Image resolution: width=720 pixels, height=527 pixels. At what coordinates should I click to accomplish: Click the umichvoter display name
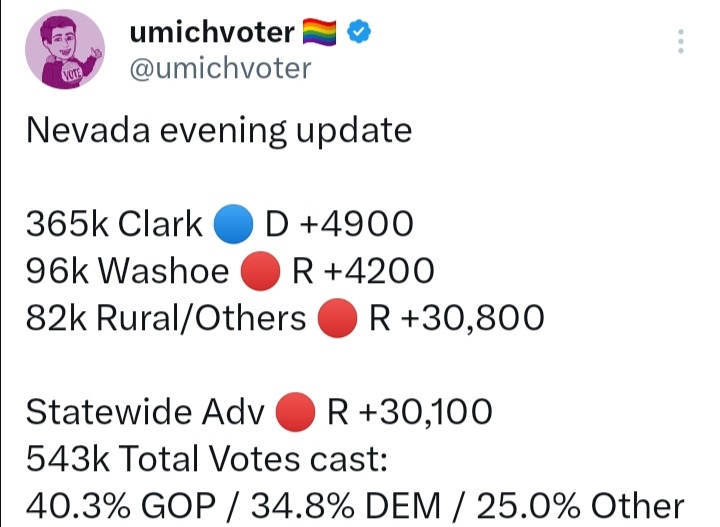[x=212, y=33]
